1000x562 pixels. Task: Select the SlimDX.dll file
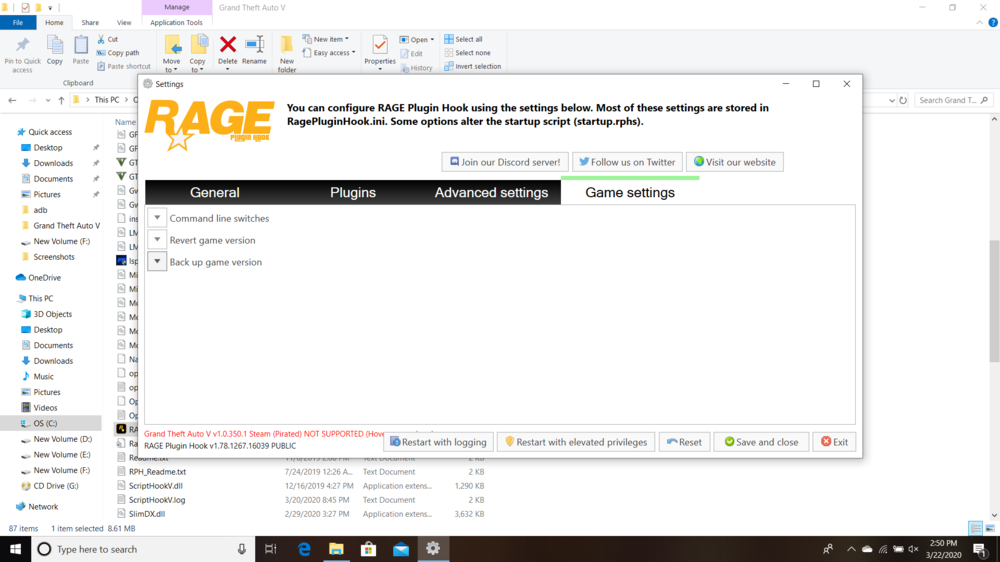147,514
